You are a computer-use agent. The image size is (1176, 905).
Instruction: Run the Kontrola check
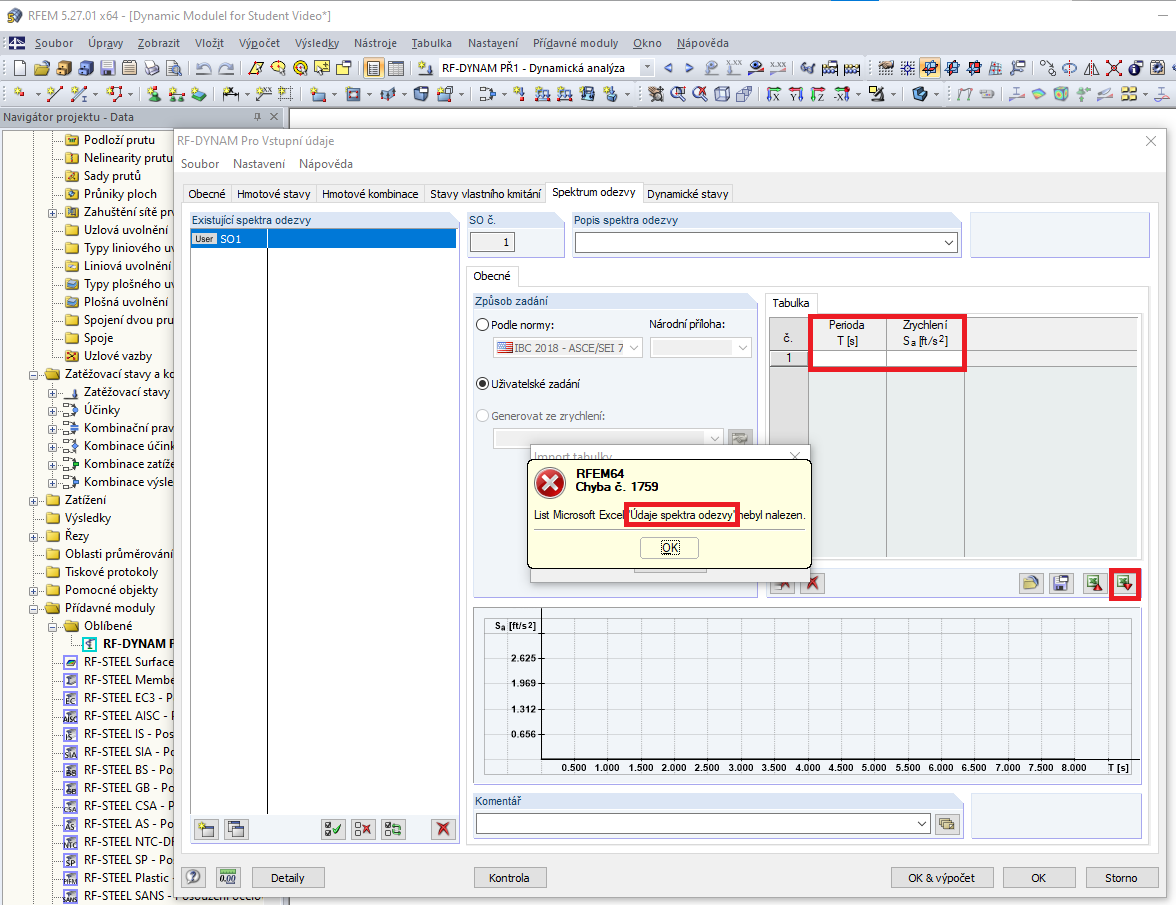tap(510, 877)
